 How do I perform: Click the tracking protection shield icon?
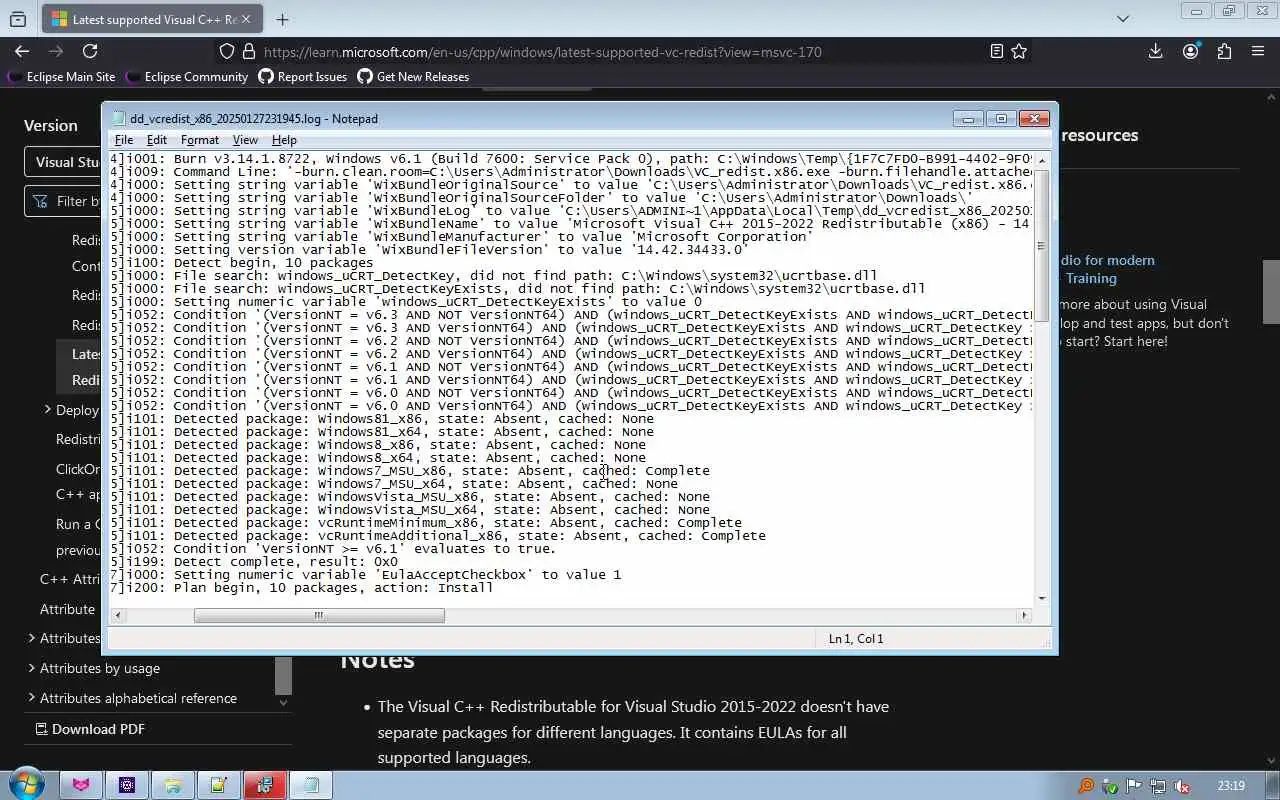point(227,51)
